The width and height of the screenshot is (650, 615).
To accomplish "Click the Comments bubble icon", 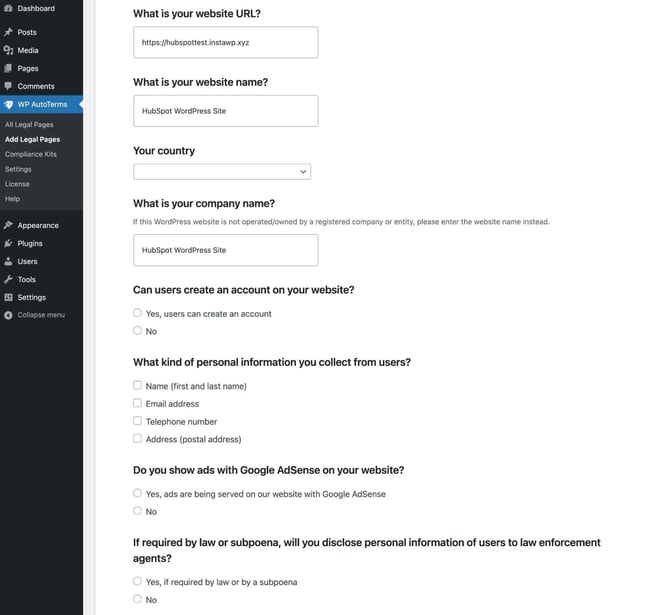I will pos(8,86).
